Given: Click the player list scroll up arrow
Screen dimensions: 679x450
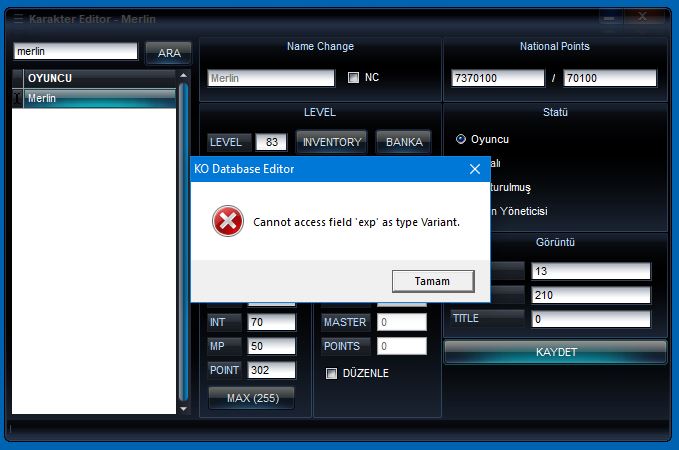Looking at the screenshot, I should pyautogui.click(x=184, y=76).
